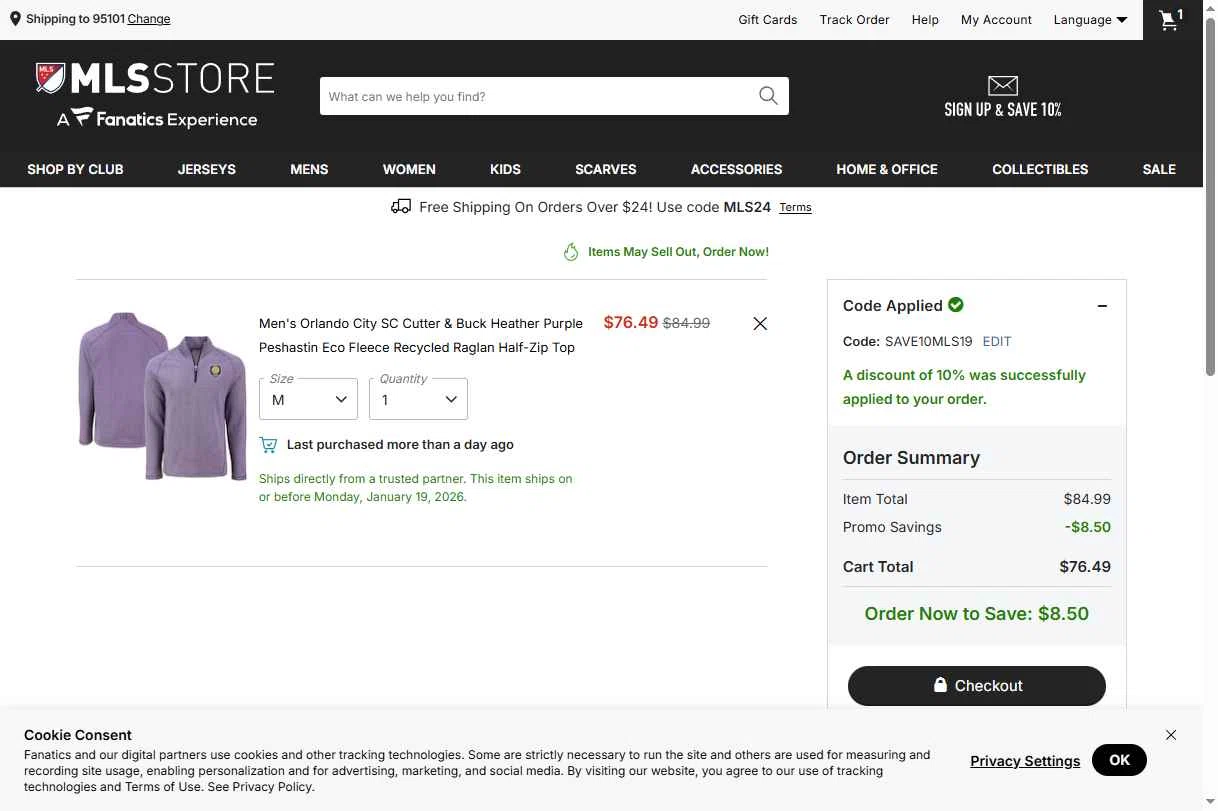
Task: Click the shipping location pin icon
Action: (x=15, y=18)
